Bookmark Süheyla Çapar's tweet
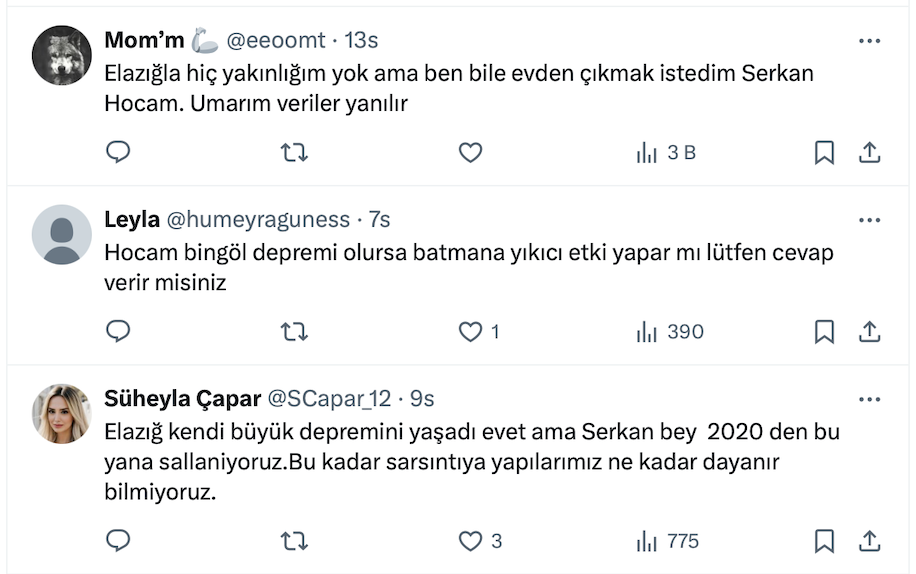The width and height of the screenshot is (916, 574). pyautogui.click(x=824, y=542)
